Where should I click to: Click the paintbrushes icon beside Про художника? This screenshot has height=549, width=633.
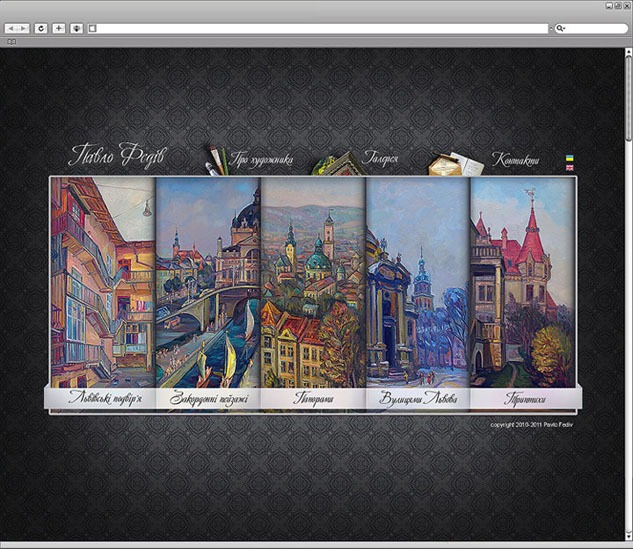coord(216,161)
